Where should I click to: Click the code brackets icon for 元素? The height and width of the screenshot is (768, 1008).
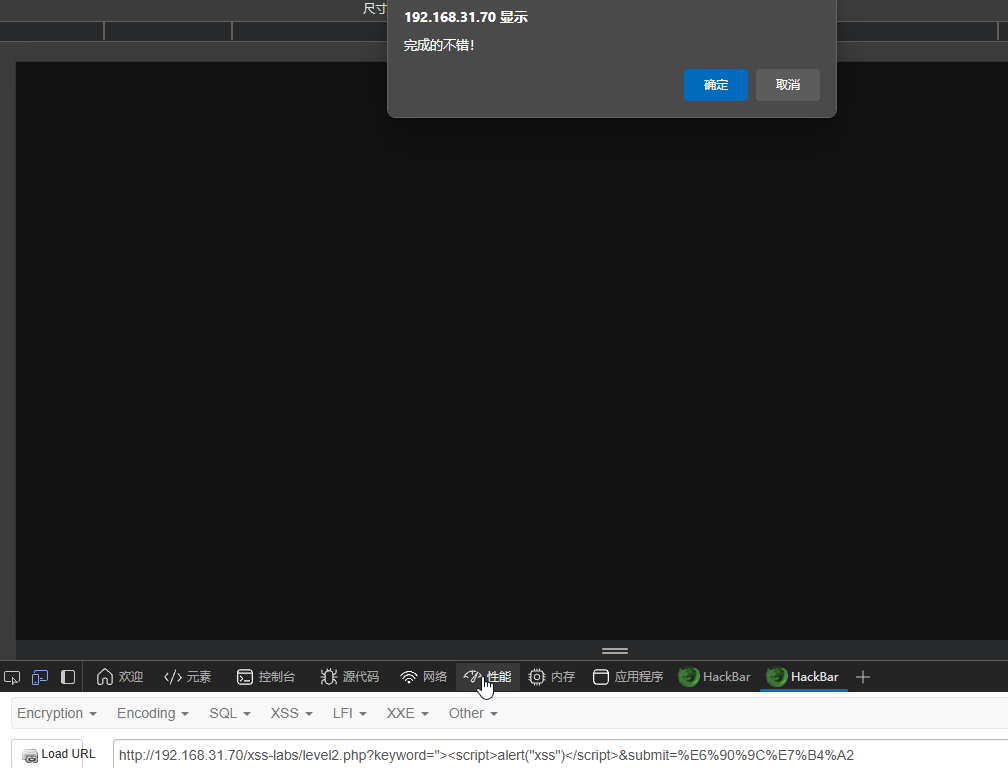(173, 677)
